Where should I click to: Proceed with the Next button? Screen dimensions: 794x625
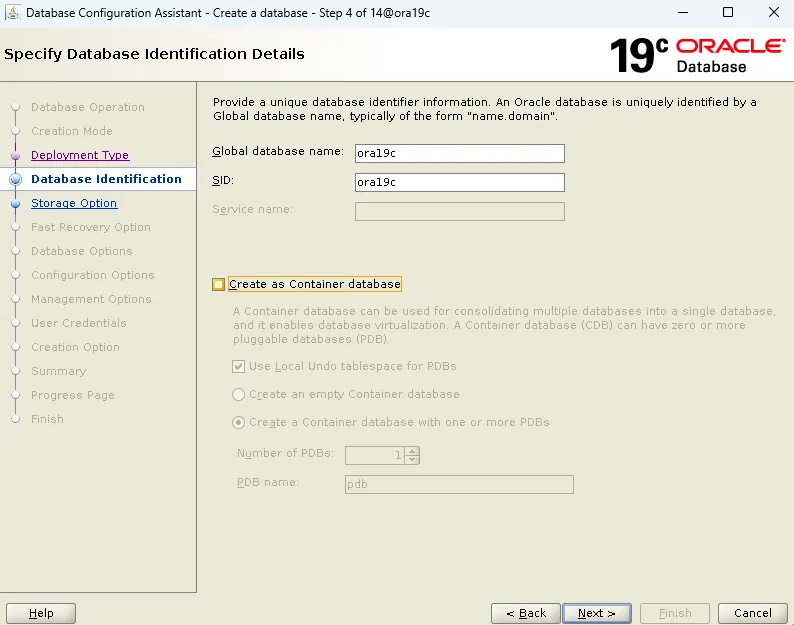pyautogui.click(x=597, y=613)
